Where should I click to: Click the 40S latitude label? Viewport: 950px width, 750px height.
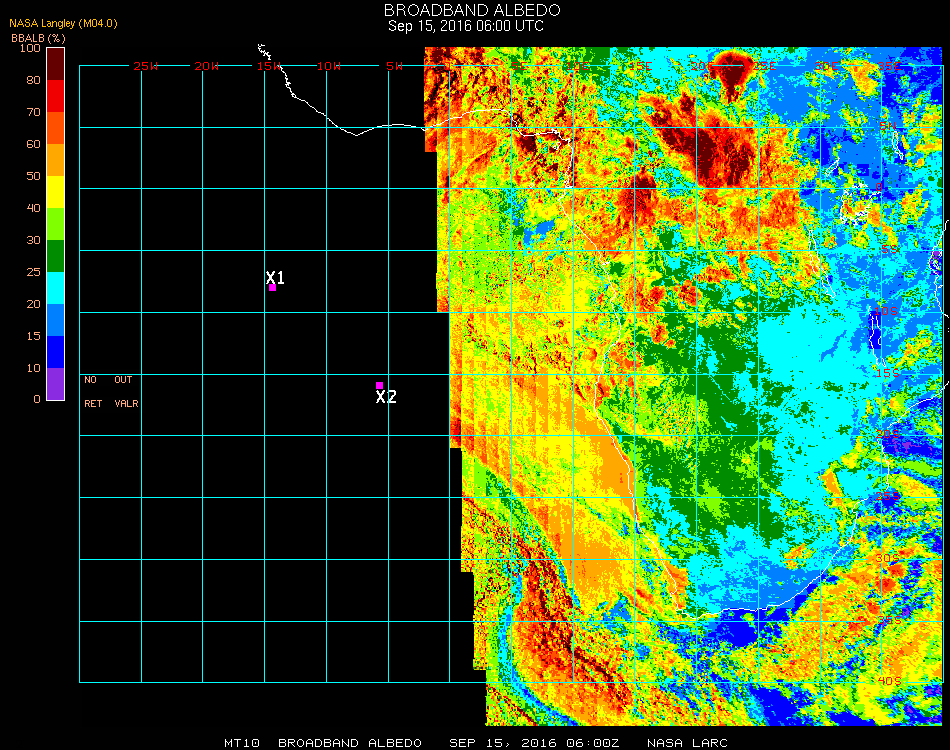click(x=888, y=681)
